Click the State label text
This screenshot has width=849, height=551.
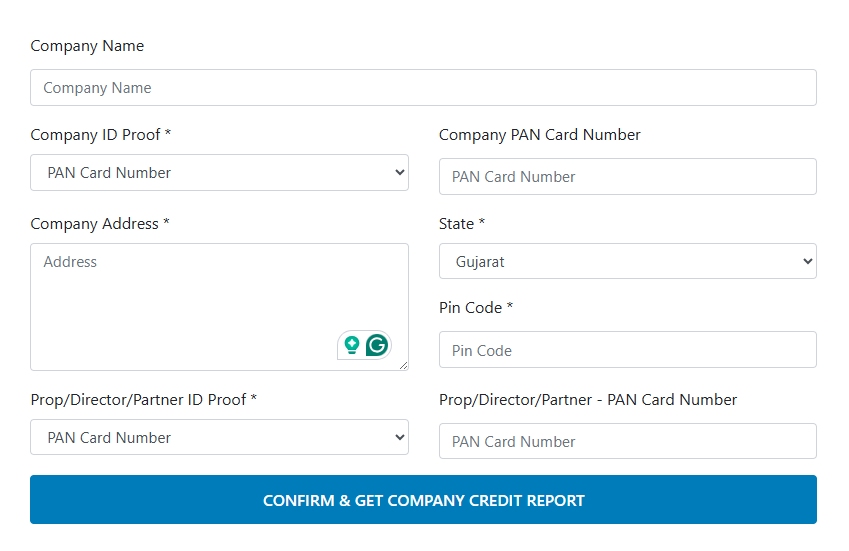[x=461, y=224]
